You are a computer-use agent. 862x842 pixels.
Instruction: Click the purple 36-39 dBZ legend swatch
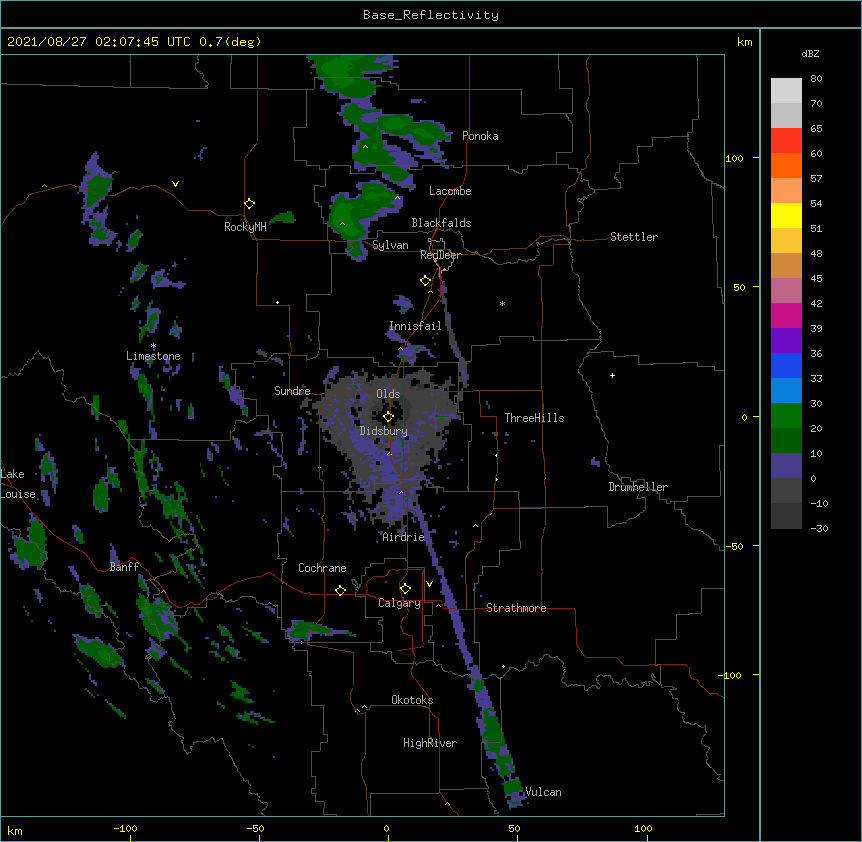pyautogui.click(x=786, y=341)
